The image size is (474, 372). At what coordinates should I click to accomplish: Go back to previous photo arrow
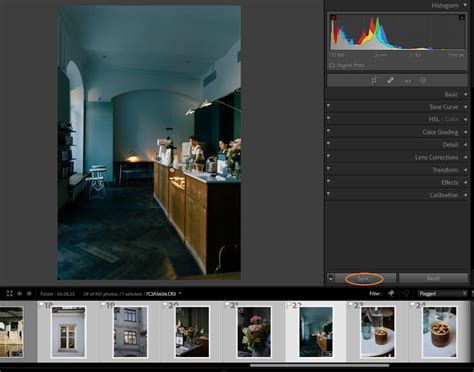20,294
